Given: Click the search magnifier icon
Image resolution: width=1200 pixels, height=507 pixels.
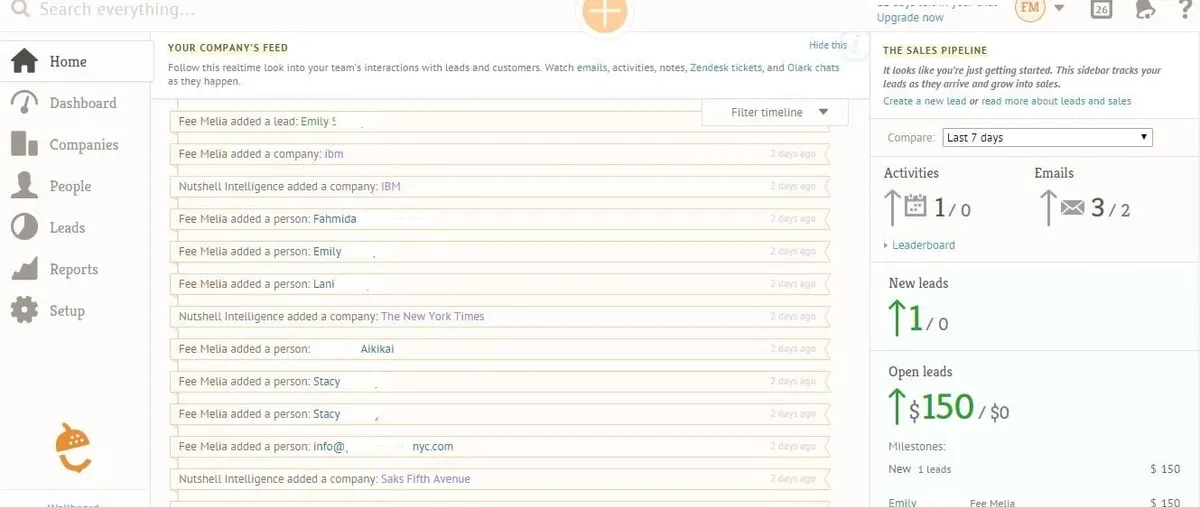Looking at the screenshot, I should click(18, 10).
